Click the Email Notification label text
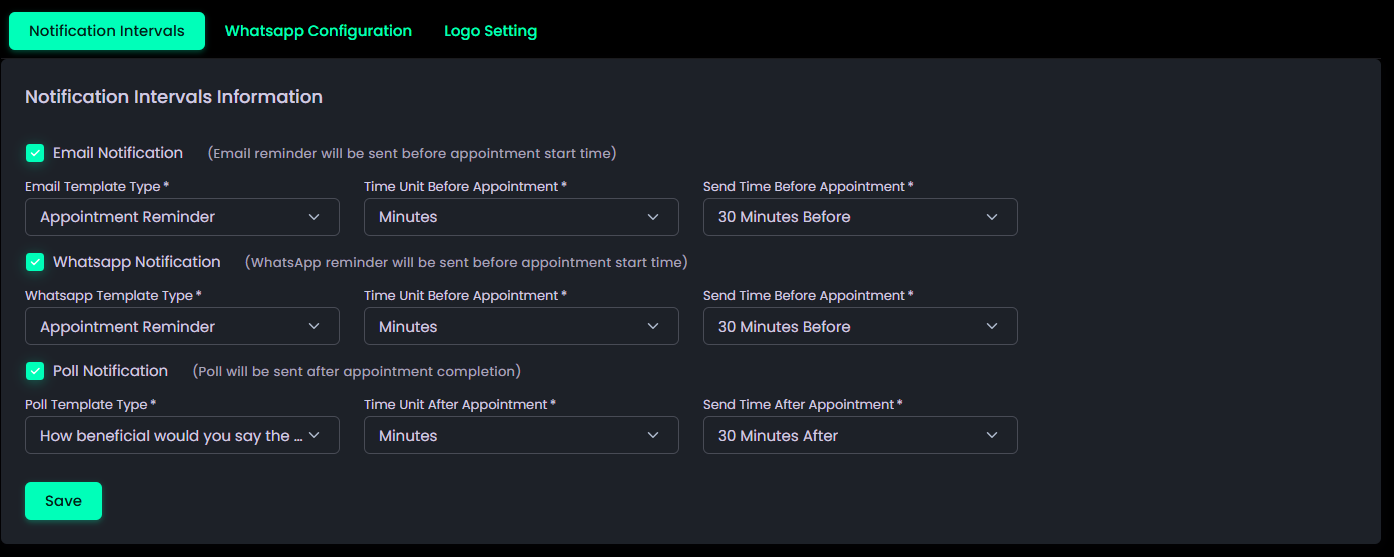 pos(118,153)
